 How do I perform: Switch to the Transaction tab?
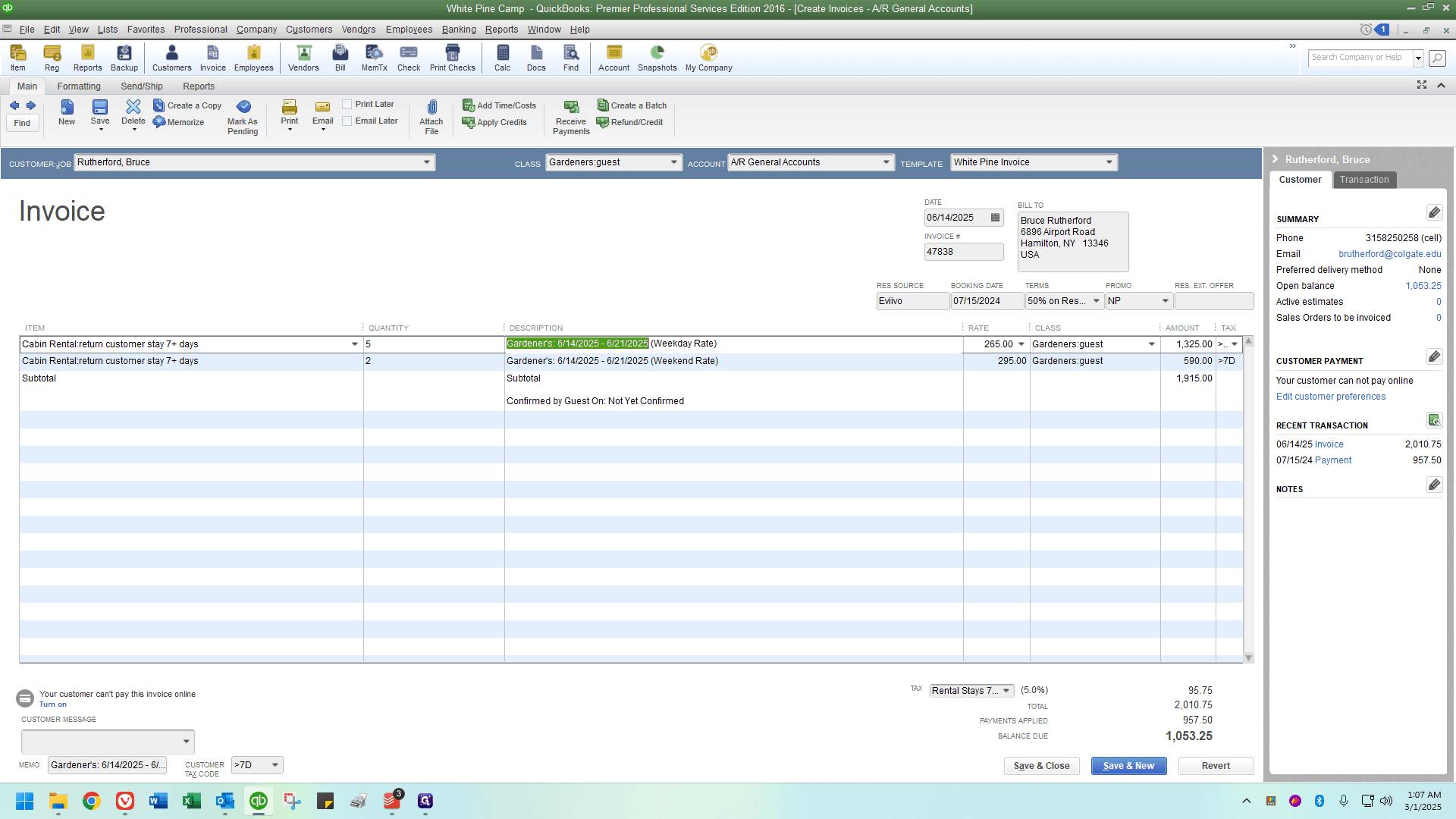[1364, 180]
